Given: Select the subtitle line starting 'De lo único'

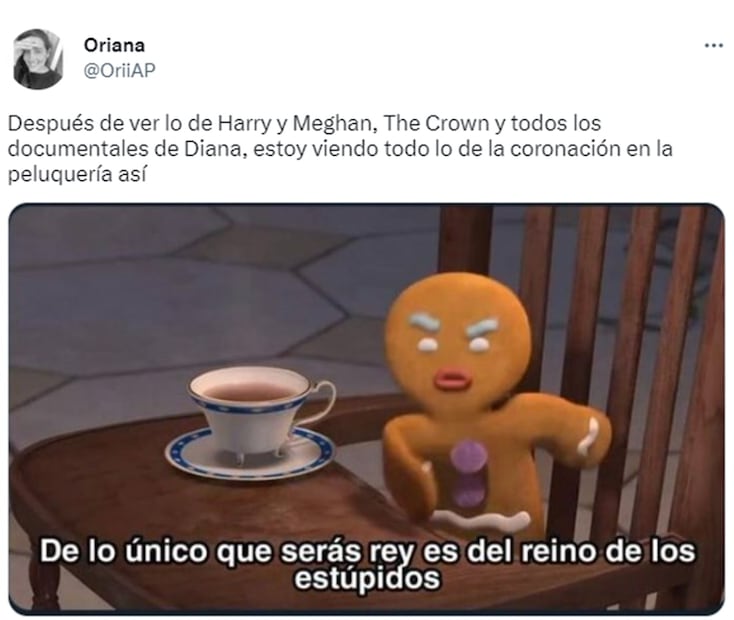Looking at the screenshot, I should tap(367, 551).
